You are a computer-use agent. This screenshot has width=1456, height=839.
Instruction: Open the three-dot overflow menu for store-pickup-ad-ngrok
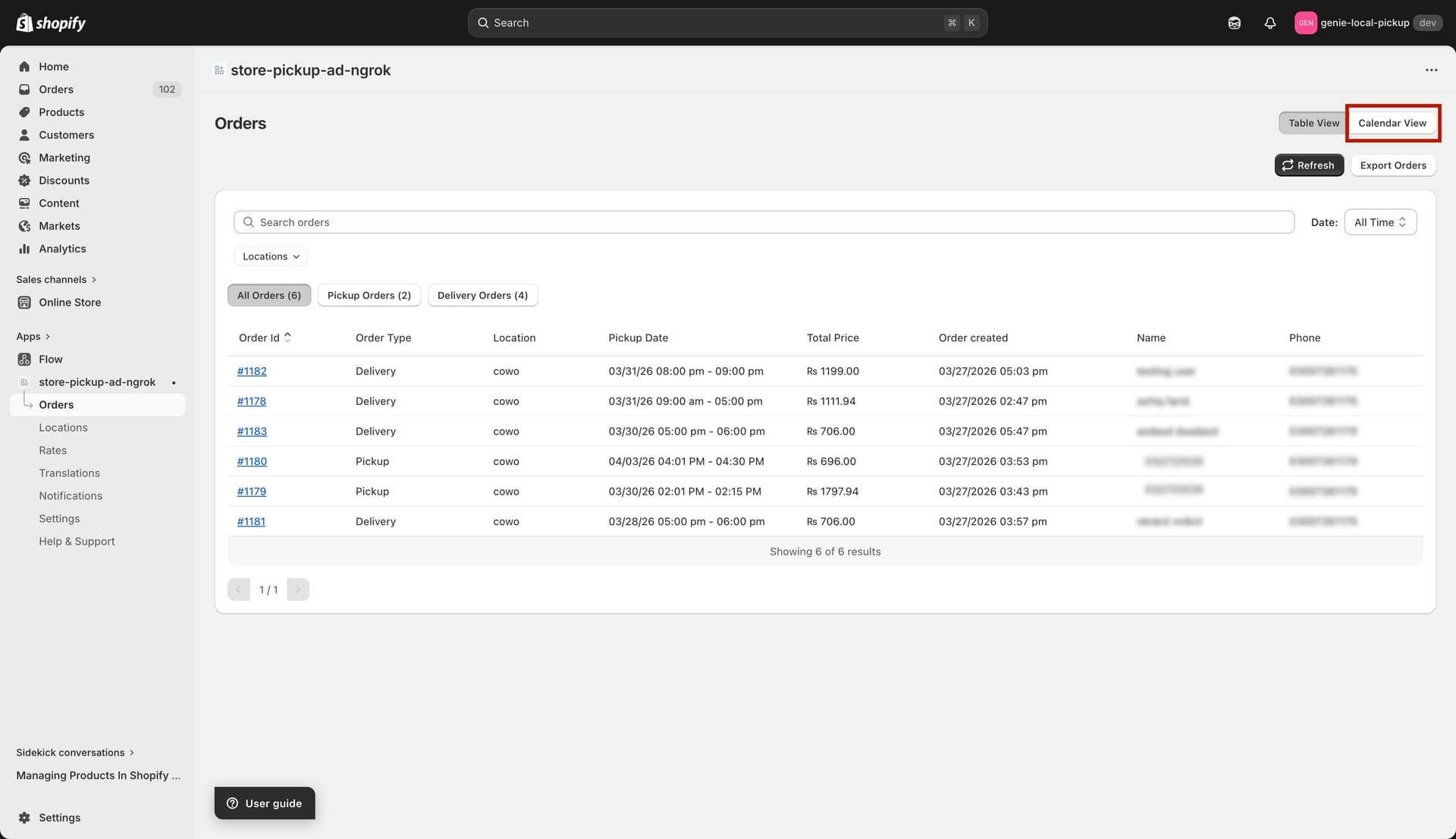[1432, 70]
